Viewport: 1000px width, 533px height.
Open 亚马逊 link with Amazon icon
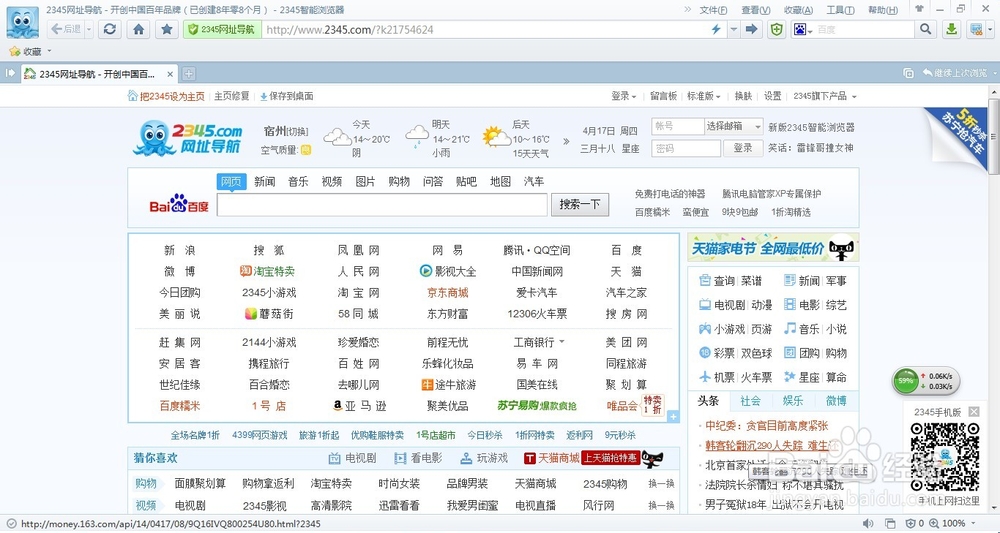(x=360, y=406)
